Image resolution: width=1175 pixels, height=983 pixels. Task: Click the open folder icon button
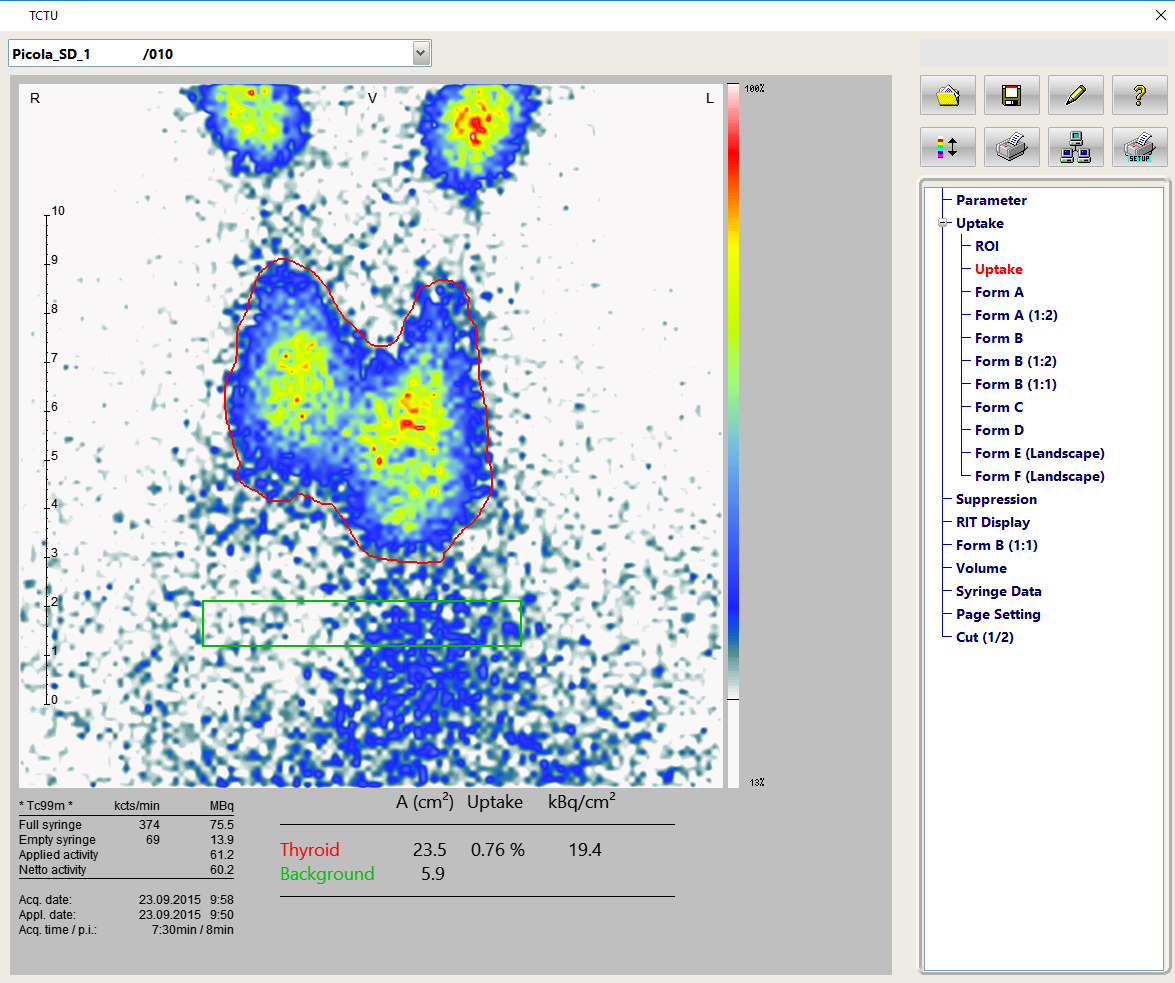point(947,95)
